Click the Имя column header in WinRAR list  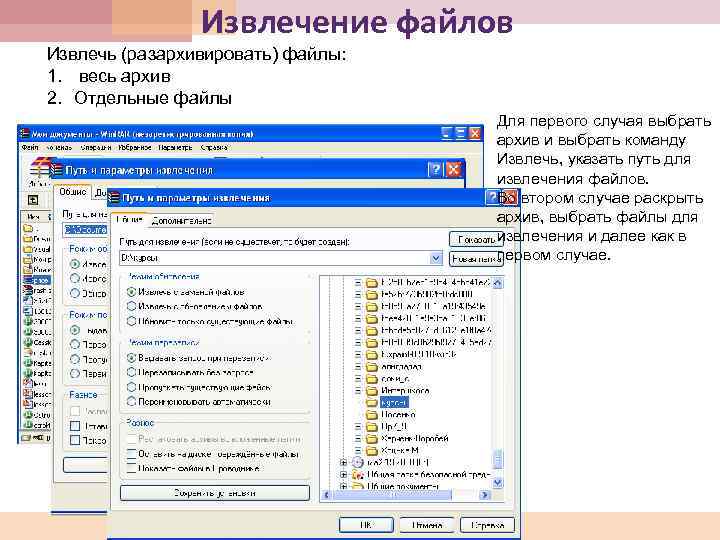pos(34,216)
